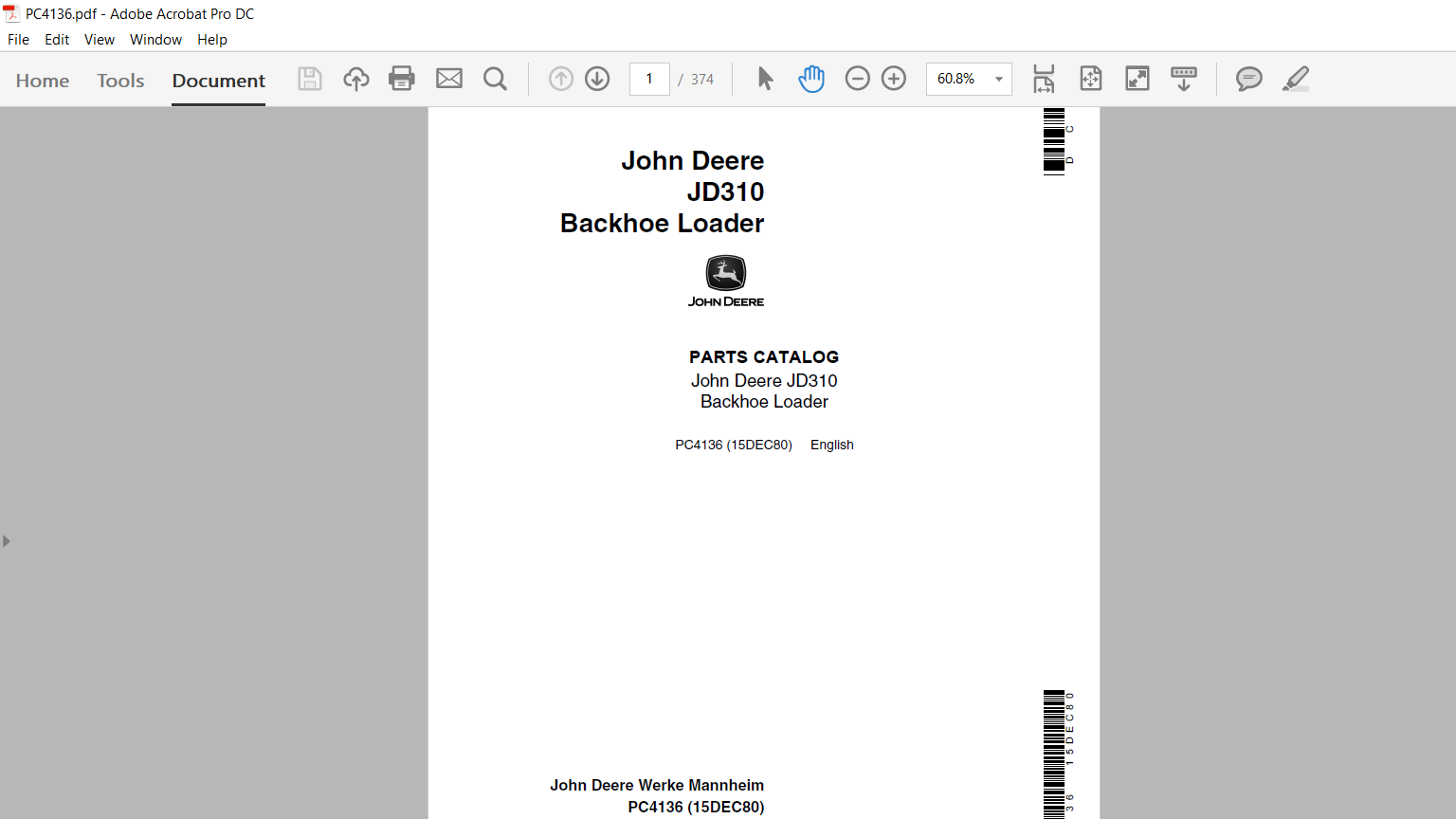Expand the left navigation pane arrow

[6, 541]
